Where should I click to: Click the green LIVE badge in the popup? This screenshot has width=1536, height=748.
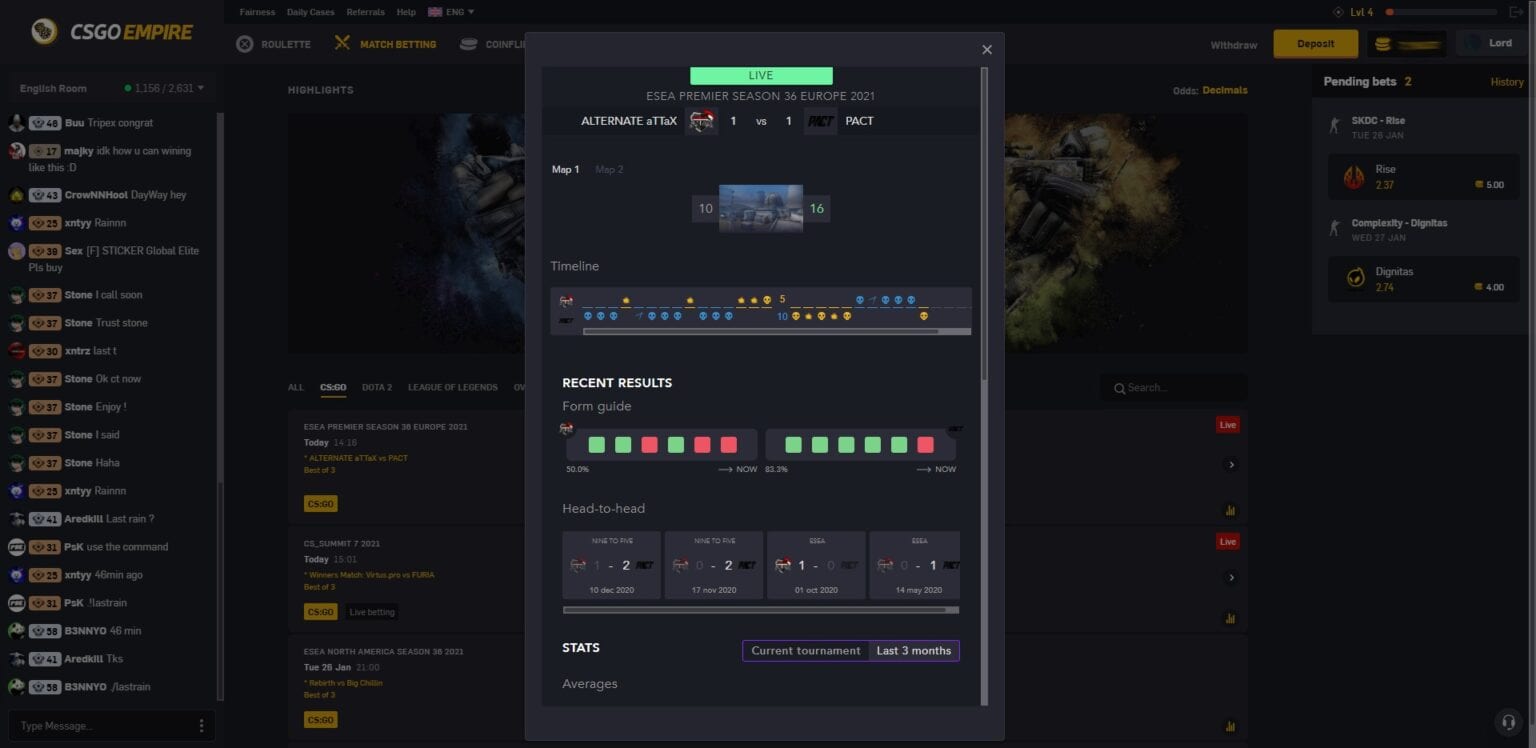[761, 76]
